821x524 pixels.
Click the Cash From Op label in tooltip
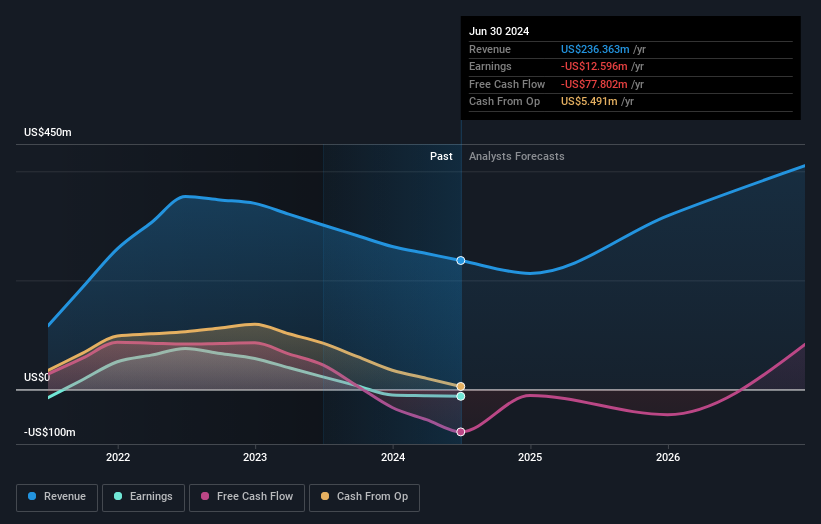[504, 102]
